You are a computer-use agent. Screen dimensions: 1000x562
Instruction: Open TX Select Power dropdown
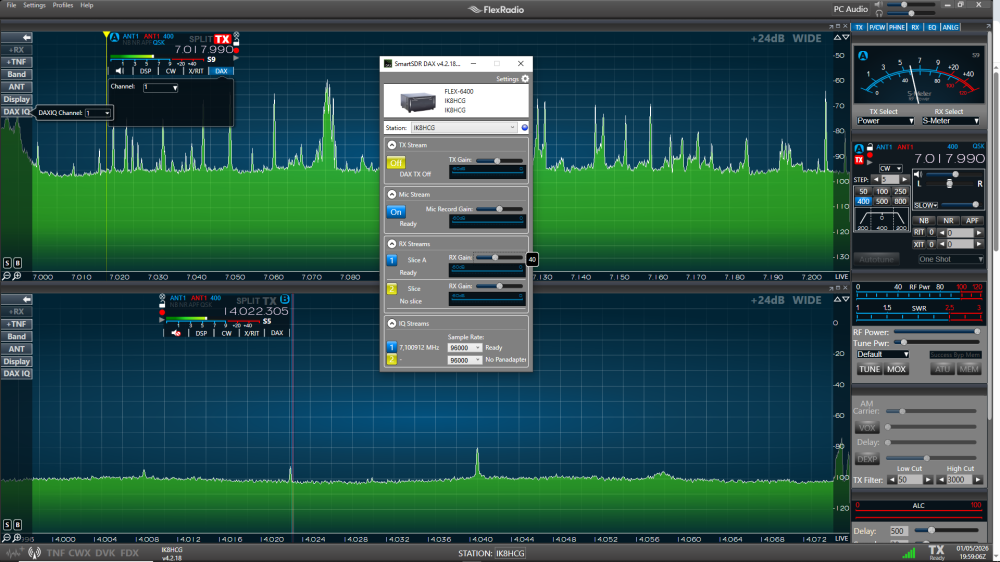point(885,121)
